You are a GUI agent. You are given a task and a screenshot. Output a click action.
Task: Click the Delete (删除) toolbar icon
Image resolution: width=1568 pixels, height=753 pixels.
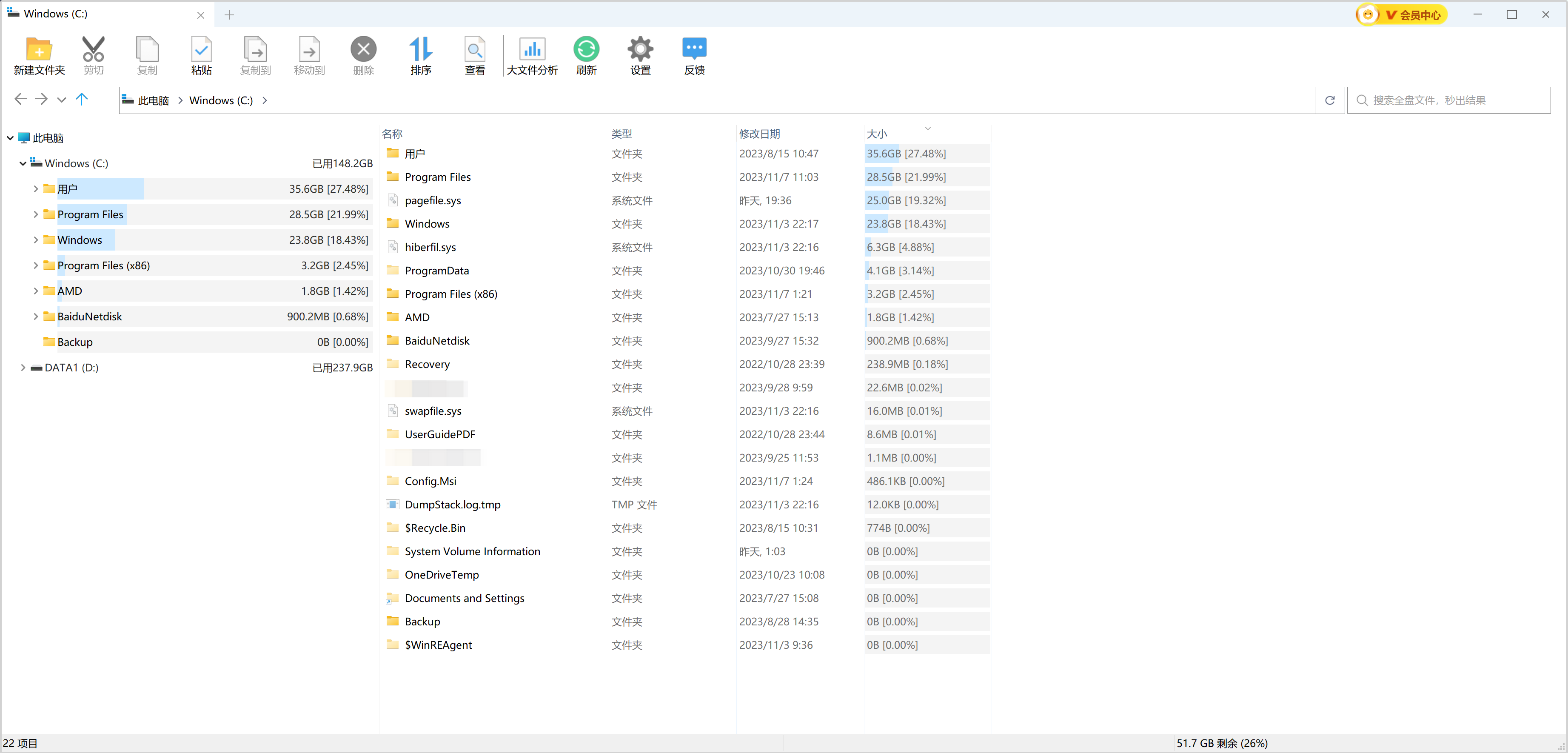(363, 55)
